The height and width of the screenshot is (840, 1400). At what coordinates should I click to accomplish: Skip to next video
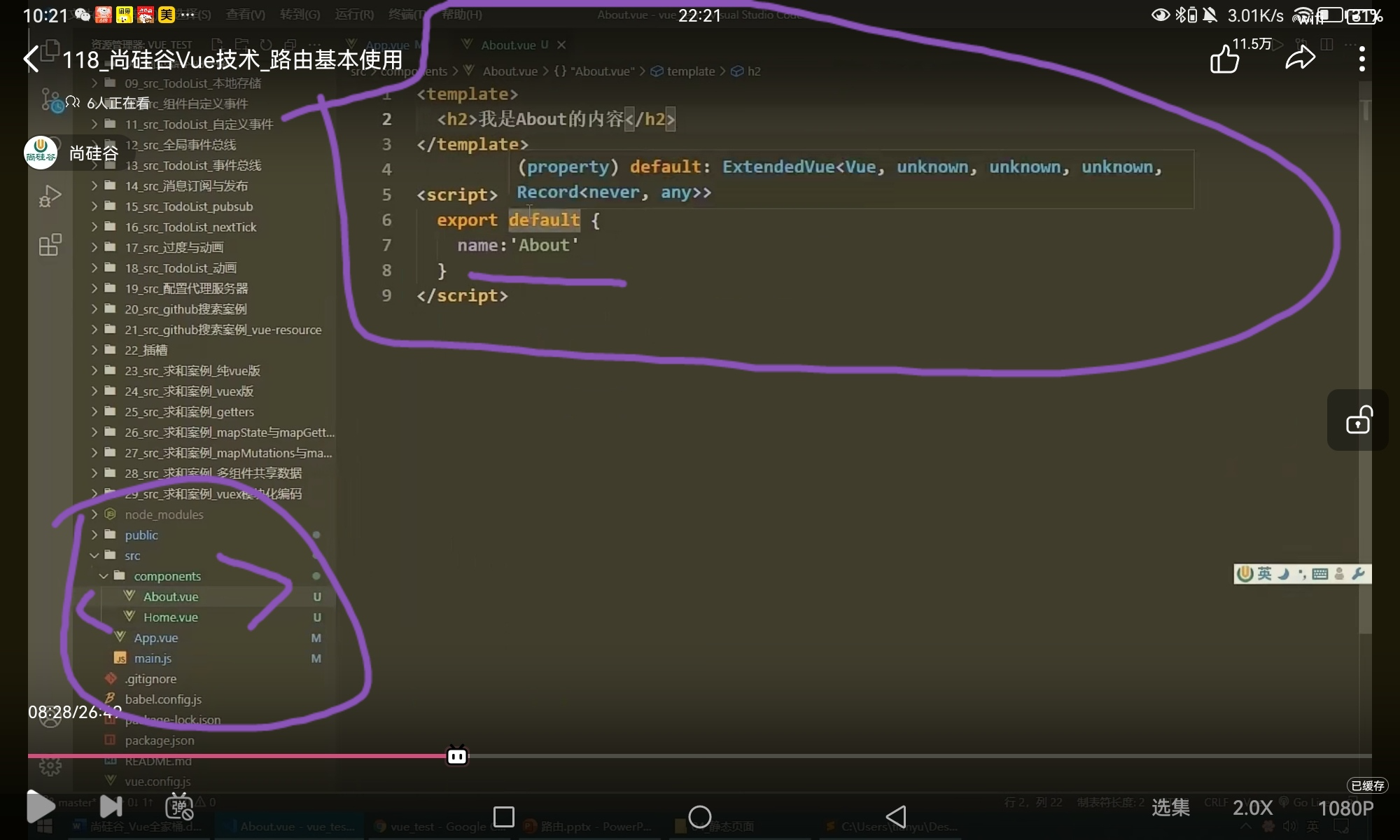click(111, 807)
